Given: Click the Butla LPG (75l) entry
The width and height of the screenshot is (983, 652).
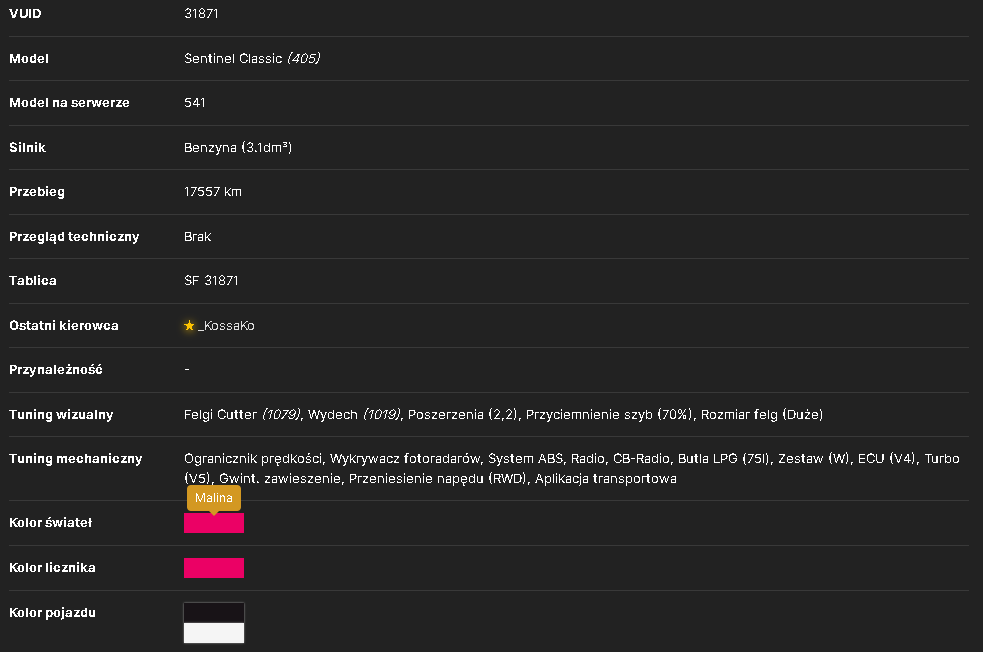Looking at the screenshot, I should point(724,459).
